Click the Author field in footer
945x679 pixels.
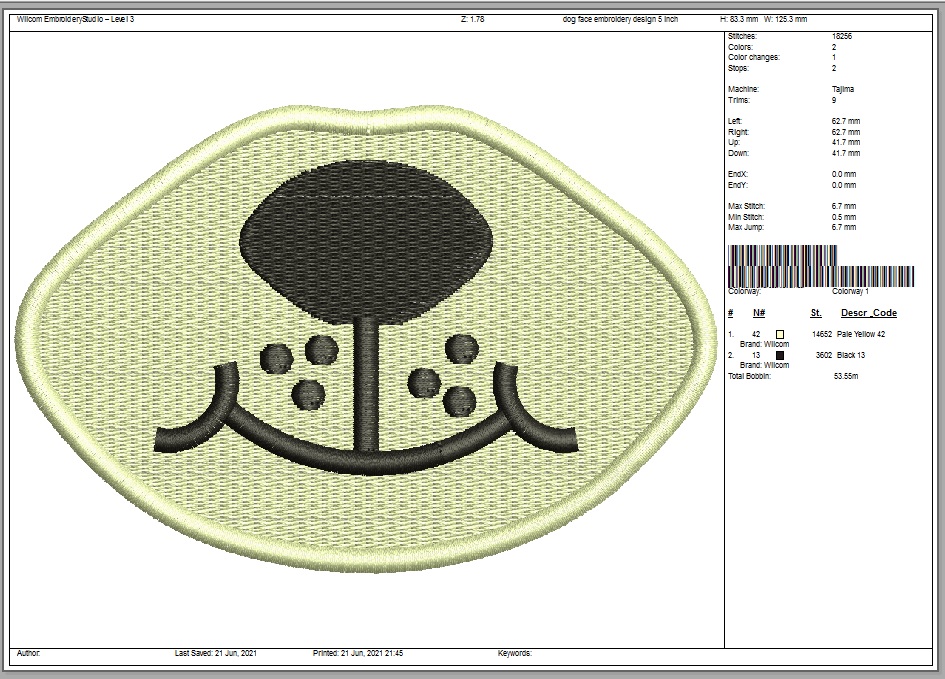coord(29,653)
